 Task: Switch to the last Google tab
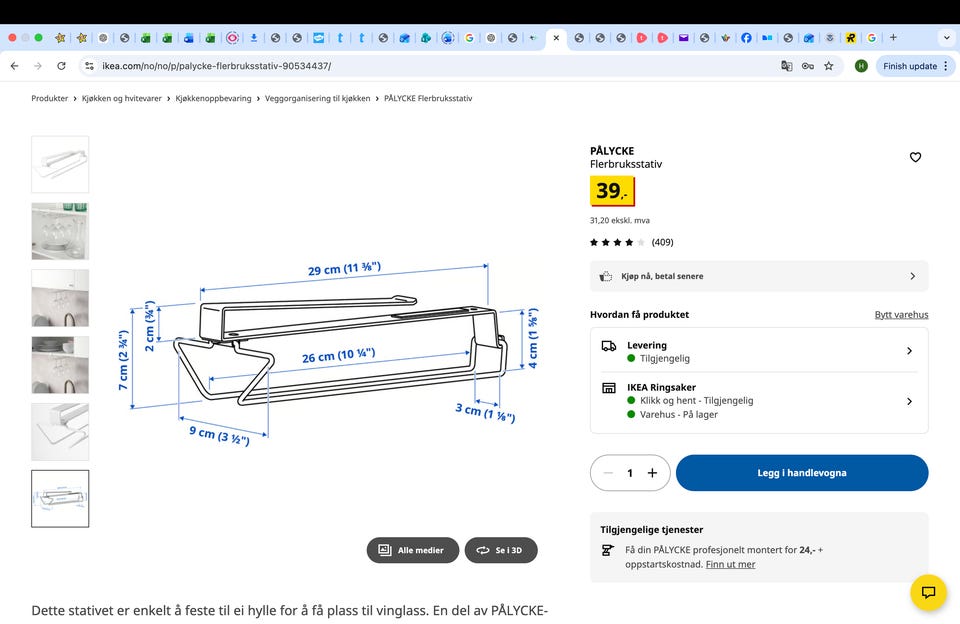point(871,37)
